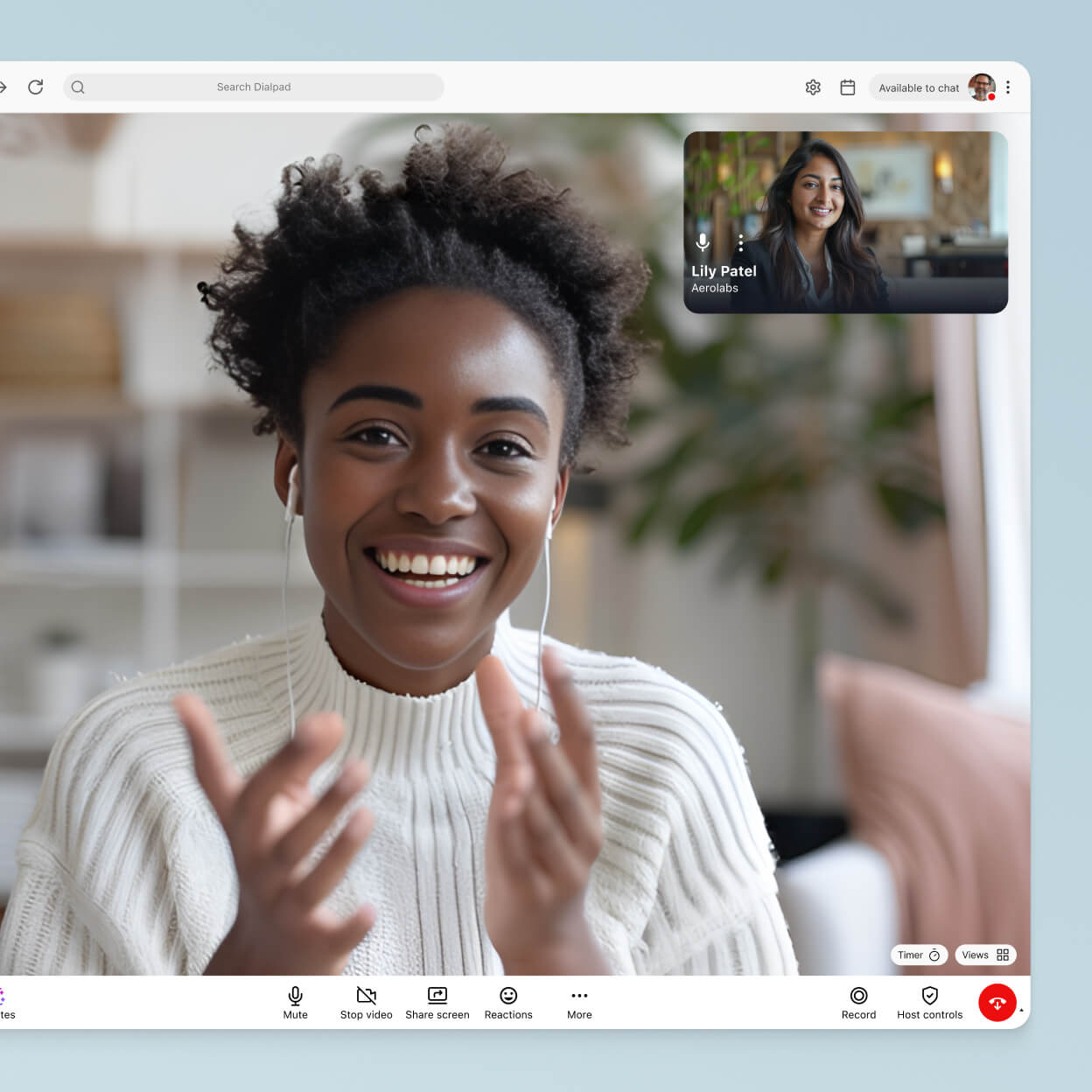Click Lily Patel's name label

click(x=724, y=271)
